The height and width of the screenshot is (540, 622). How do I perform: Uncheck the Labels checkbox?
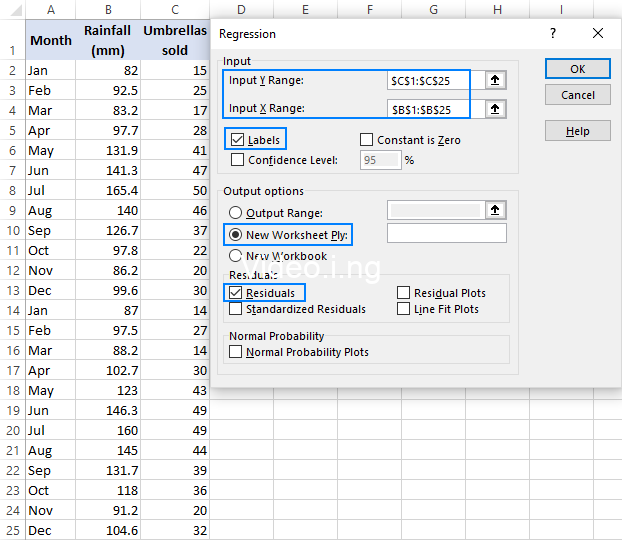click(x=238, y=140)
